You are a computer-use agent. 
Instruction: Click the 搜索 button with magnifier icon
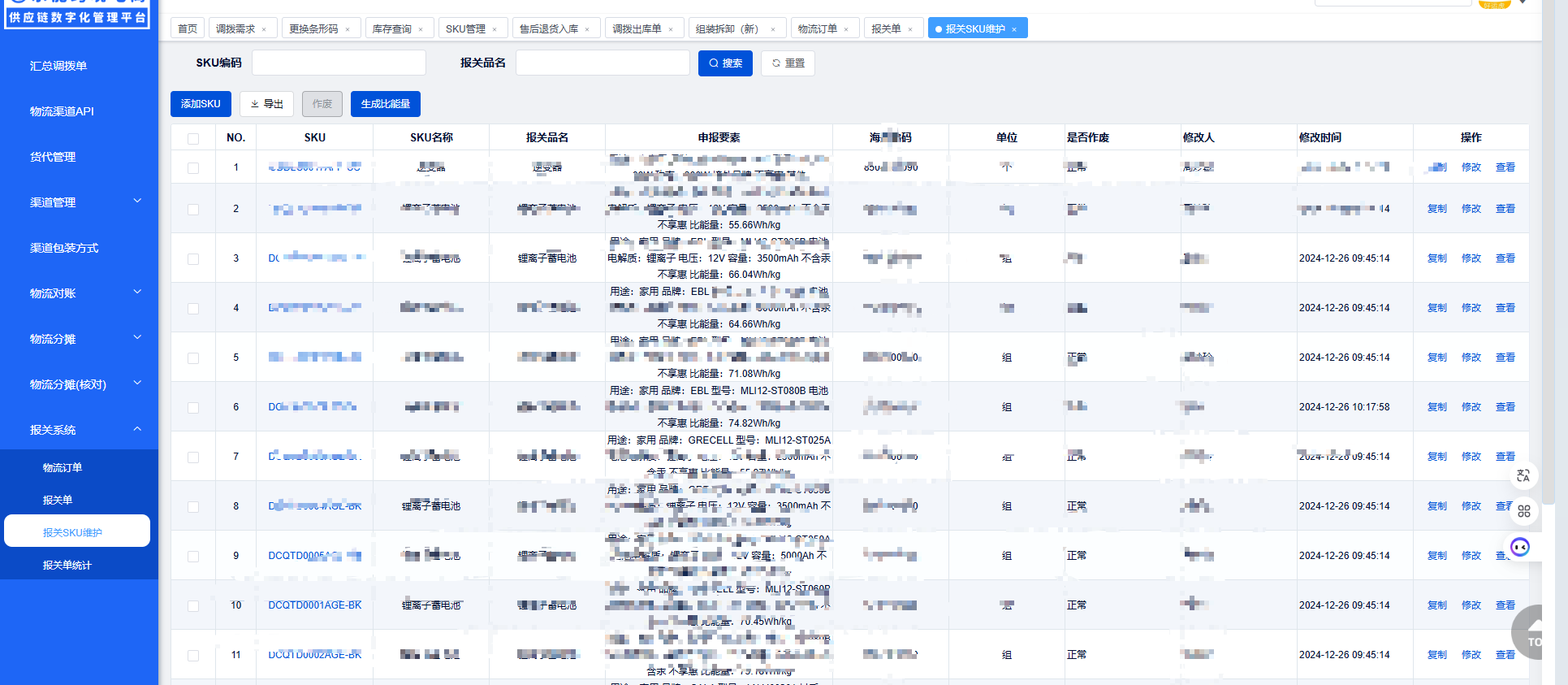tap(725, 63)
